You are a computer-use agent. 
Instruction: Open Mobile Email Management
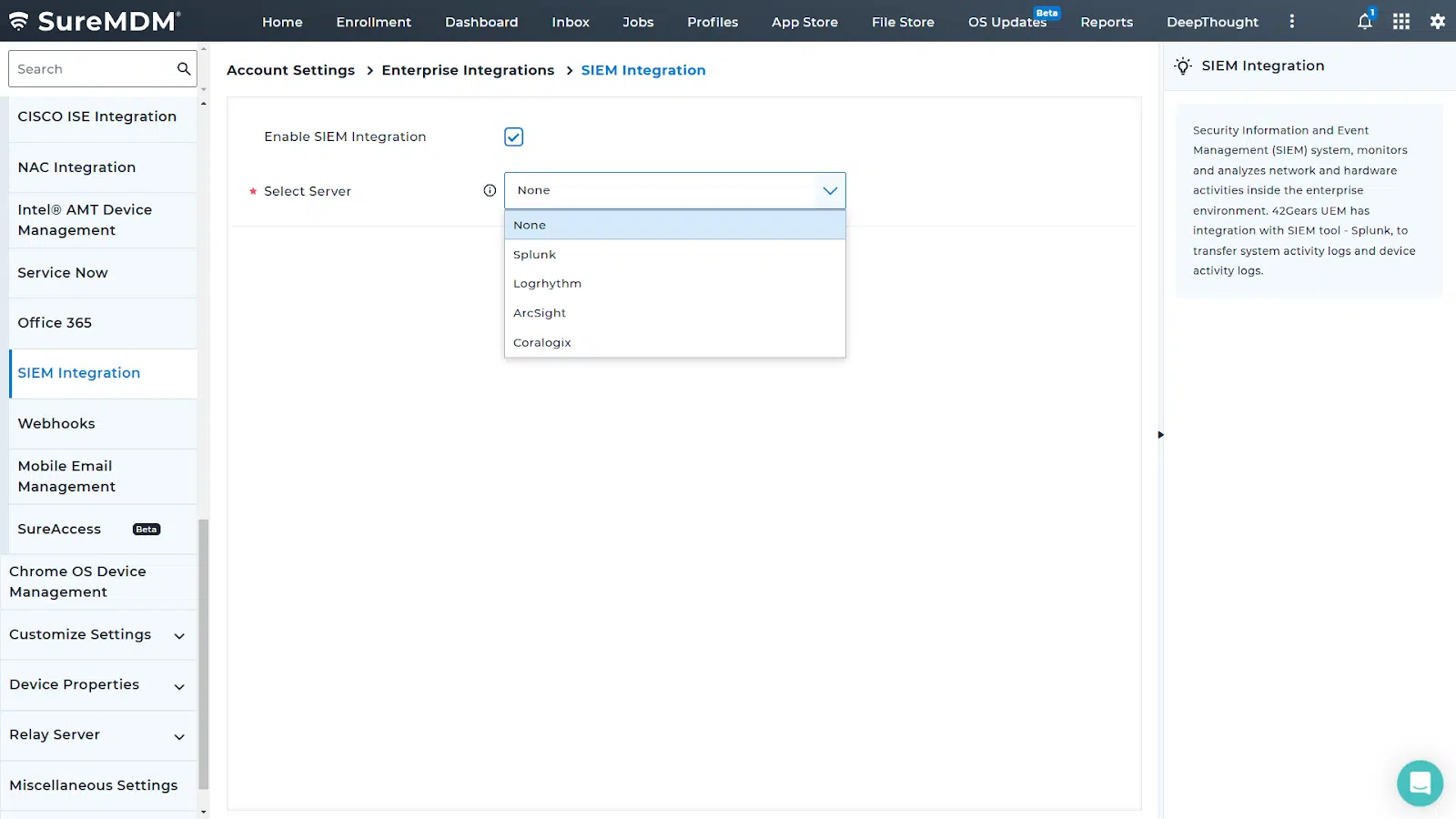(x=103, y=477)
